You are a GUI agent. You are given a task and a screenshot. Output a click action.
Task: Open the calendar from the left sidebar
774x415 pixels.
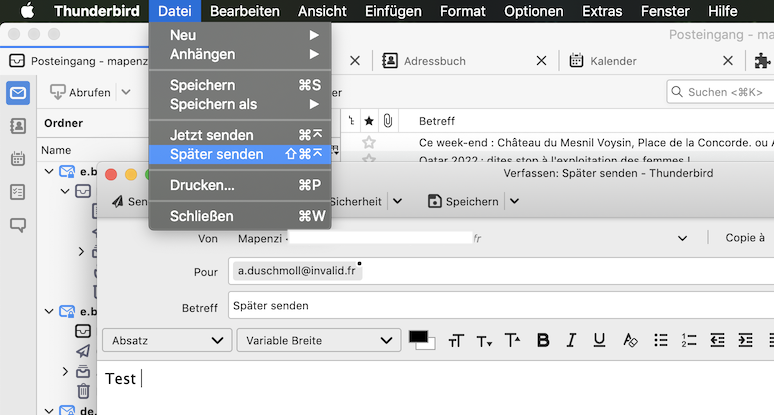point(18,159)
